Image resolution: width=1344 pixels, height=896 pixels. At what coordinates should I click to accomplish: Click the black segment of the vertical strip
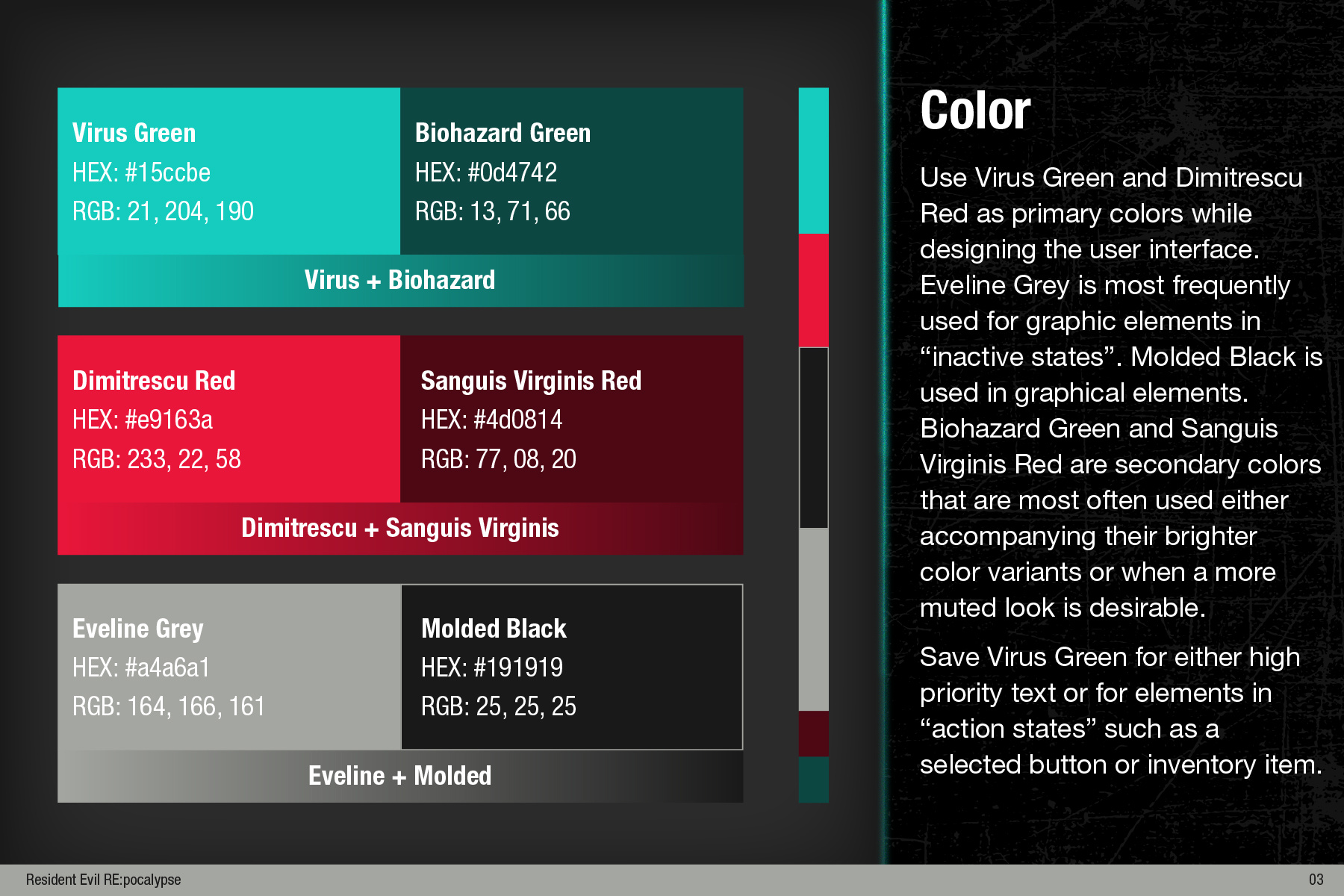point(813,438)
